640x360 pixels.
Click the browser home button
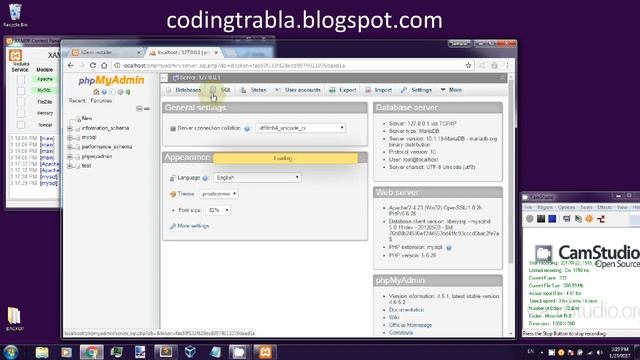coord(104,65)
